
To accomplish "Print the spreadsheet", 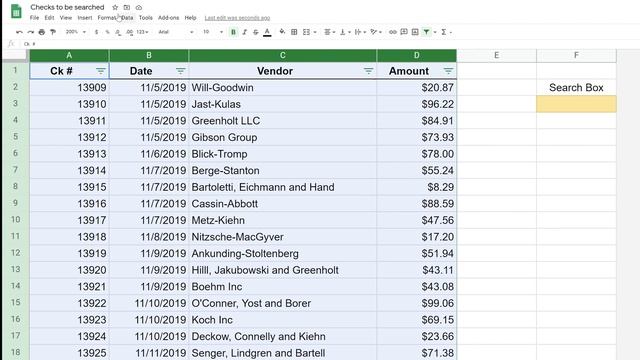I will pyautogui.click(x=42, y=32).
